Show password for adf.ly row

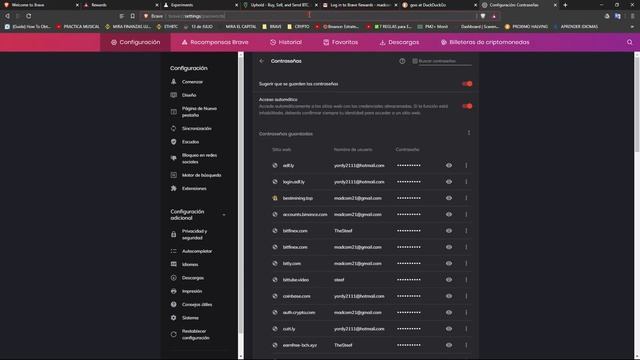(x=449, y=165)
